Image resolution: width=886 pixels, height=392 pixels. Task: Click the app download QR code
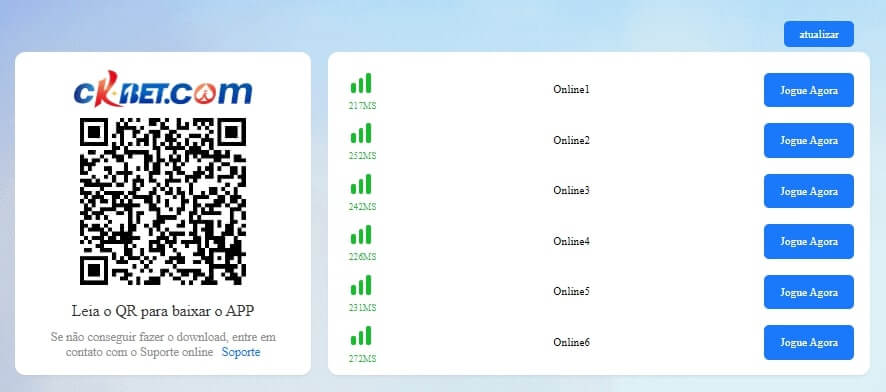click(x=163, y=201)
